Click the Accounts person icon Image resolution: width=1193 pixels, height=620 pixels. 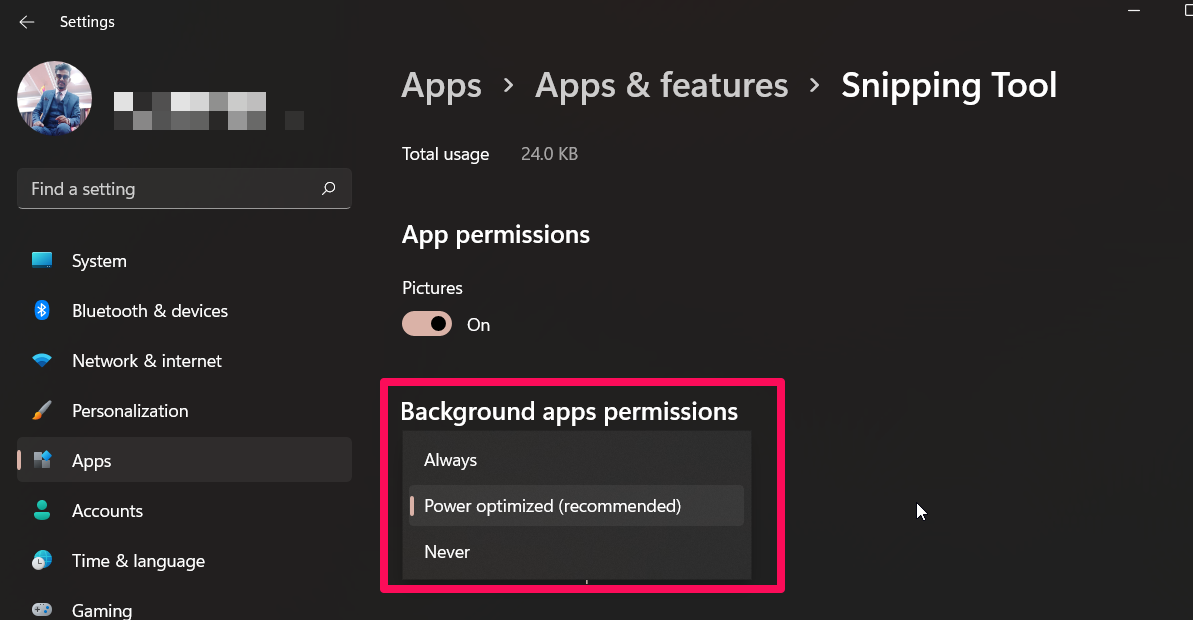point(42,511)
